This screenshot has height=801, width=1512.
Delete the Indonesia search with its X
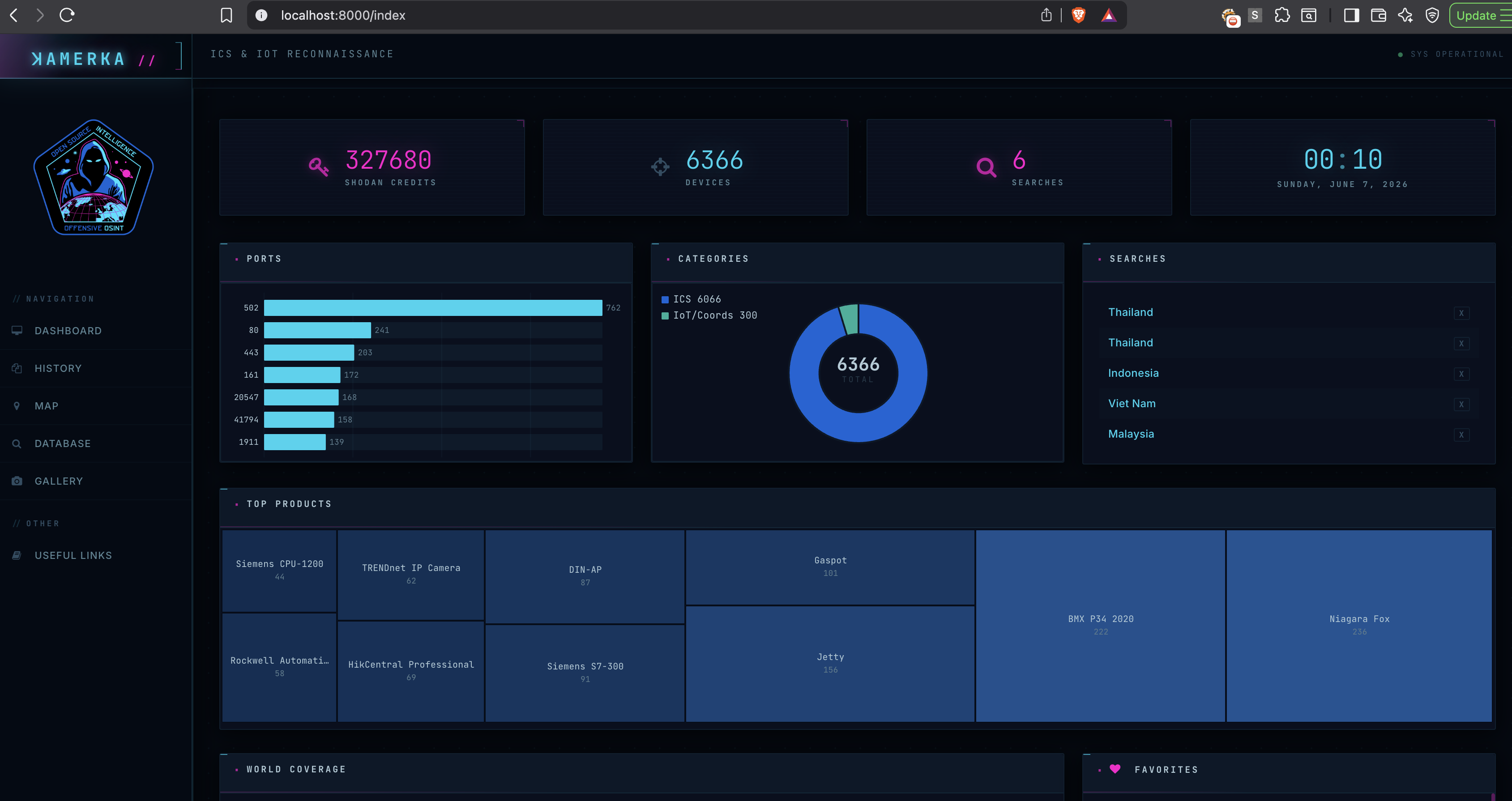pyautogui.click(x=1461, y=375)
